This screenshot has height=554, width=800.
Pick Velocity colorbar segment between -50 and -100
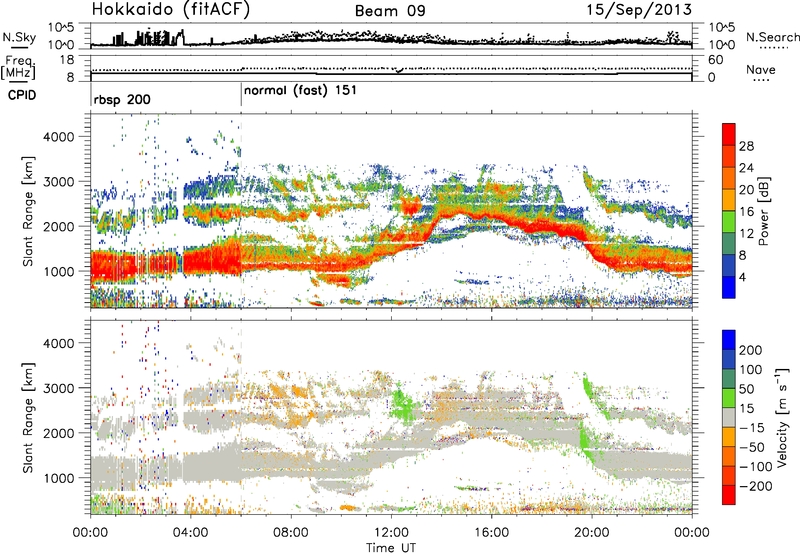pyautogui.click(x=729, y=456)
